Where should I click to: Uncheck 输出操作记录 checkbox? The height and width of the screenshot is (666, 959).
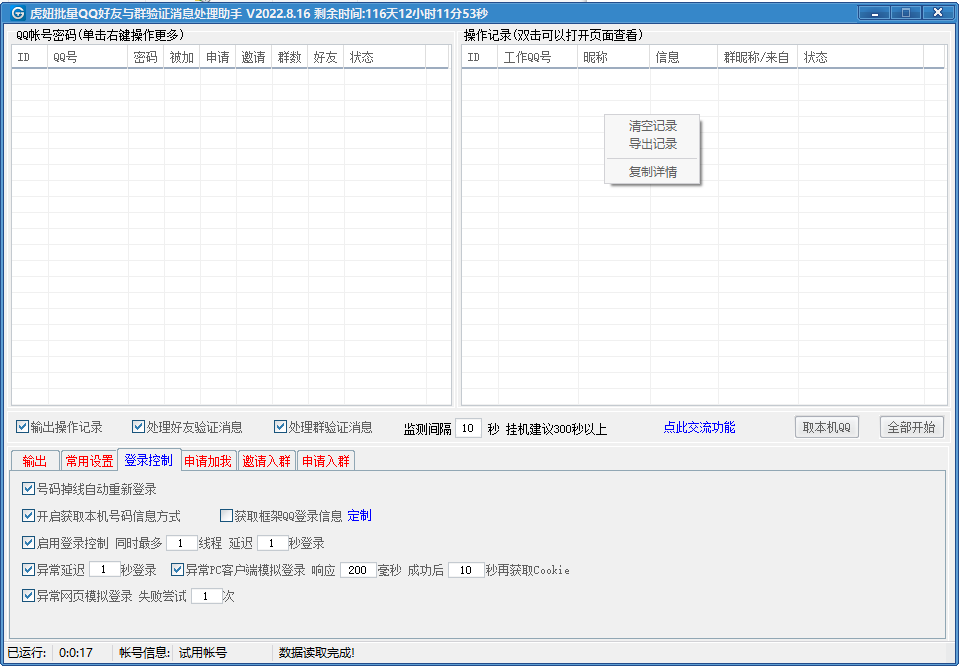tap(23, 427)
